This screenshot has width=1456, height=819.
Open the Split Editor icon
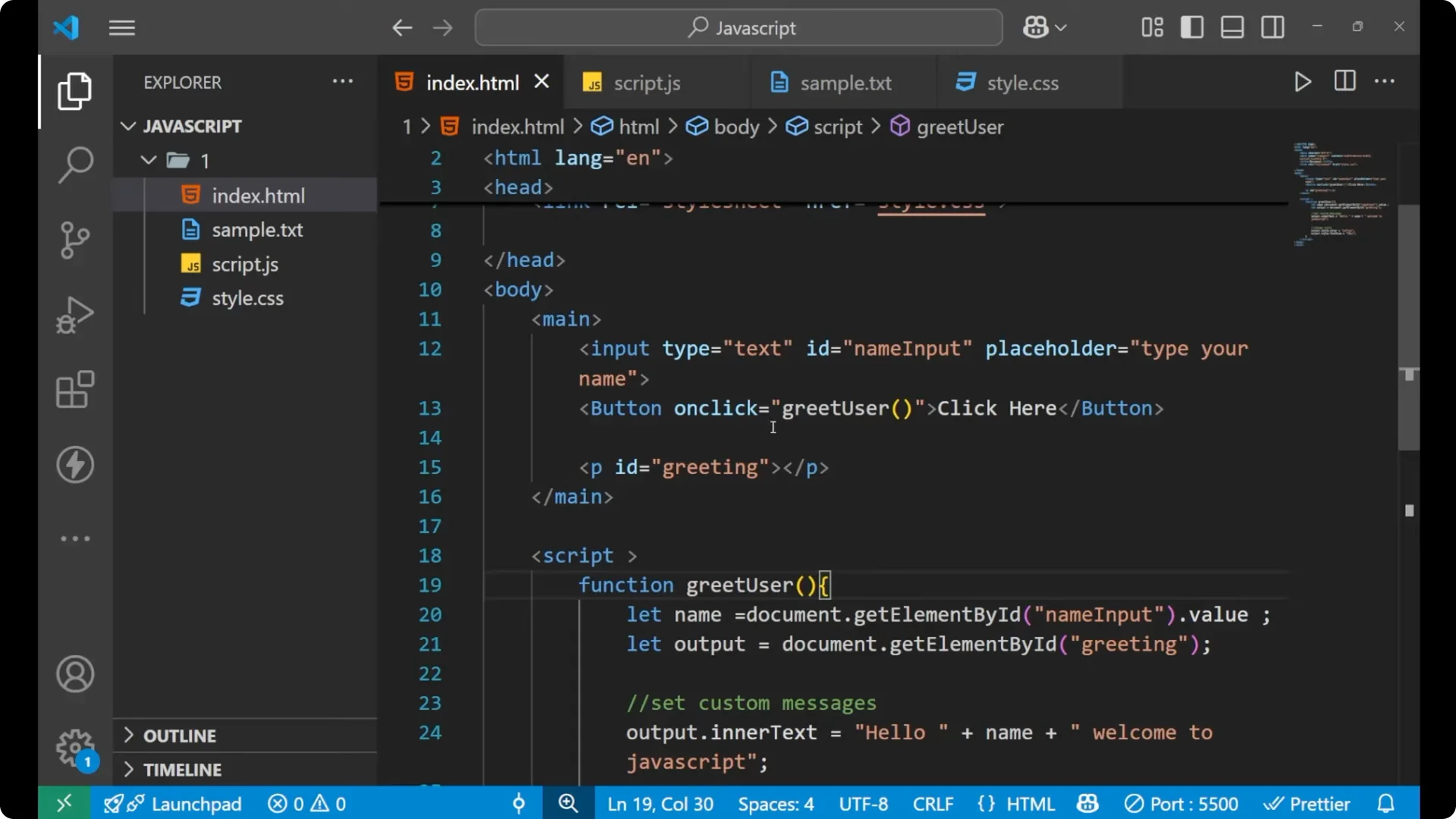click(x=1344, y=81)
